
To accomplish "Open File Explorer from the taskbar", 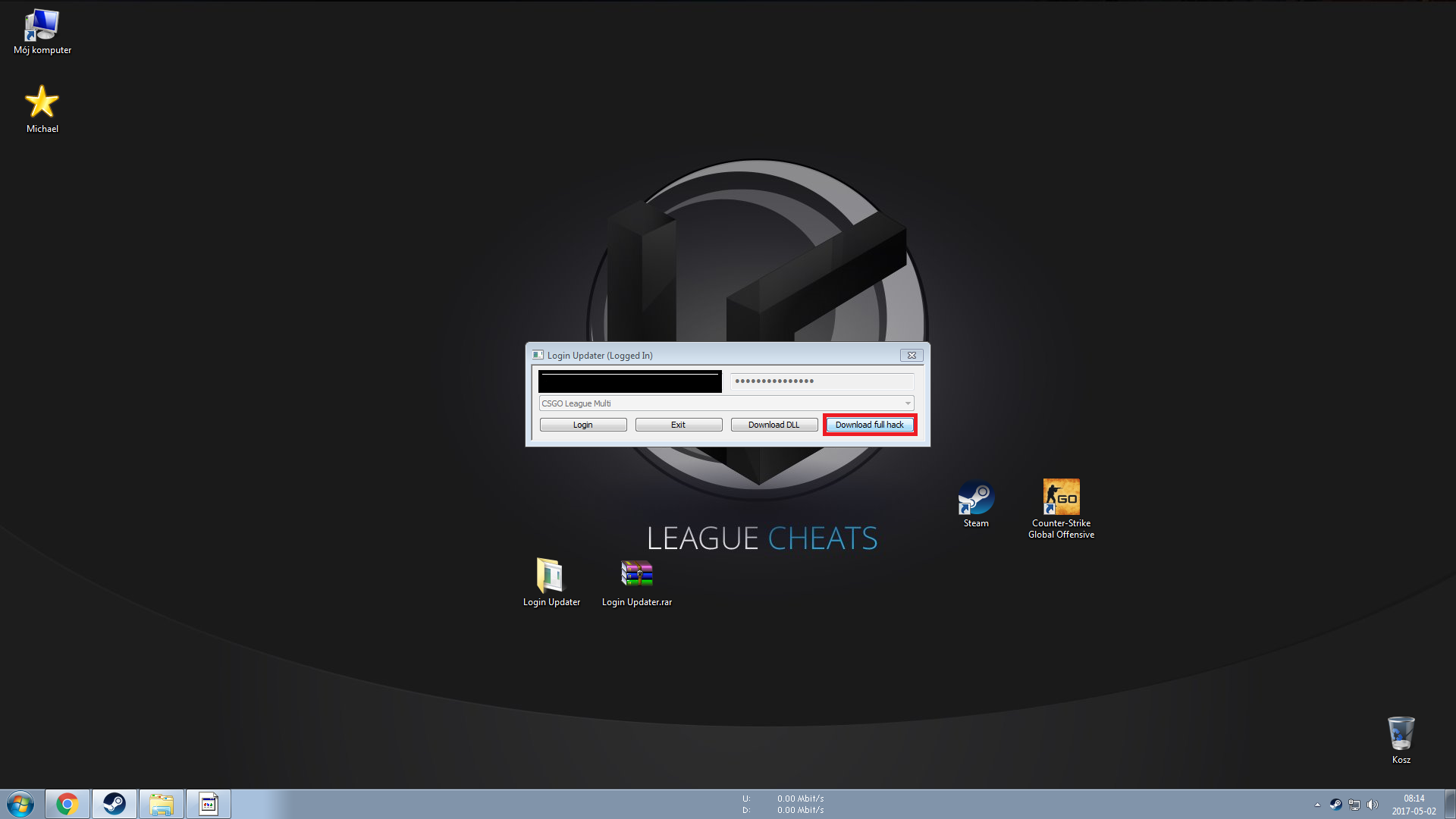I will (x=162, y=804).
